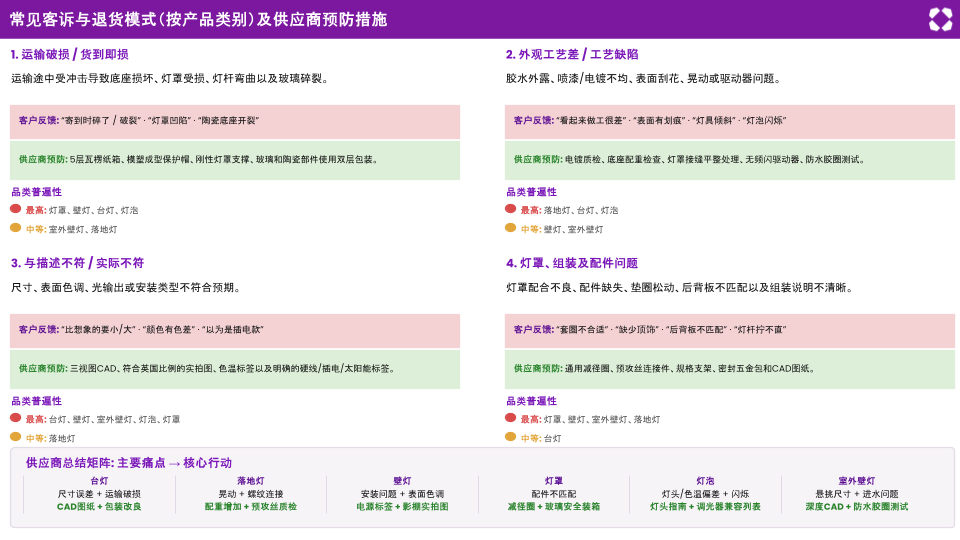Click green action 电源标签 + 影棚实拍图

tap(402, 507)
